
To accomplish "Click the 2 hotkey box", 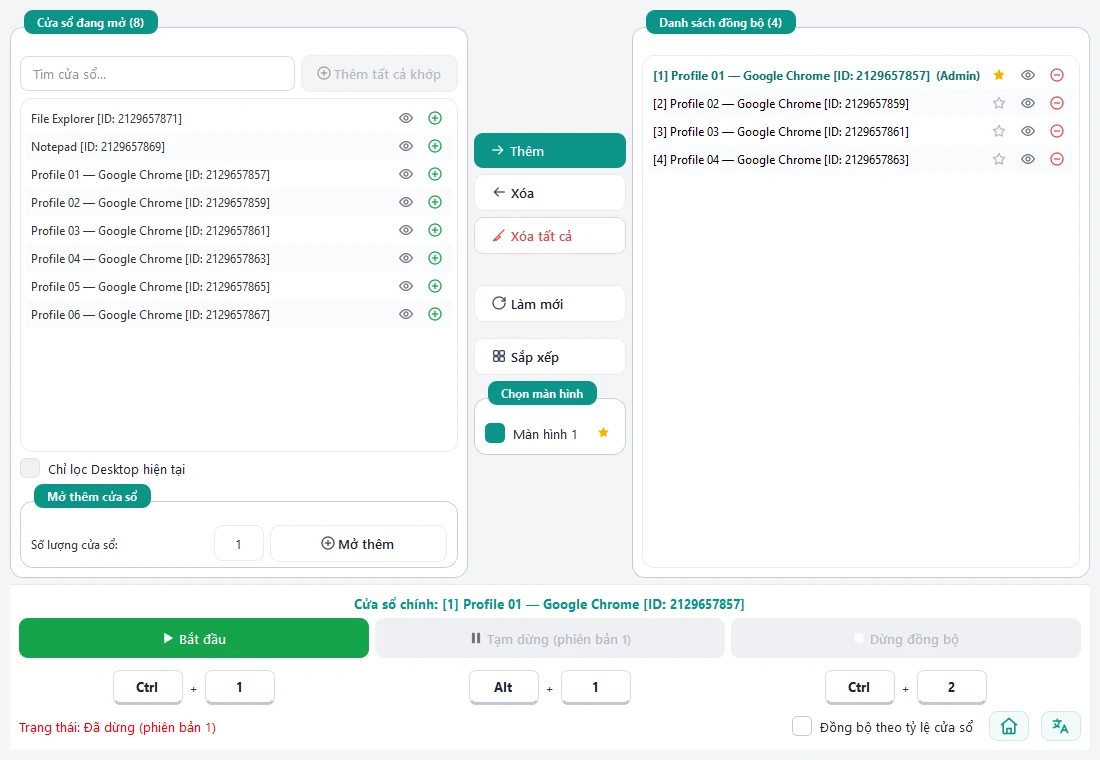I will [x=951, y=687].
